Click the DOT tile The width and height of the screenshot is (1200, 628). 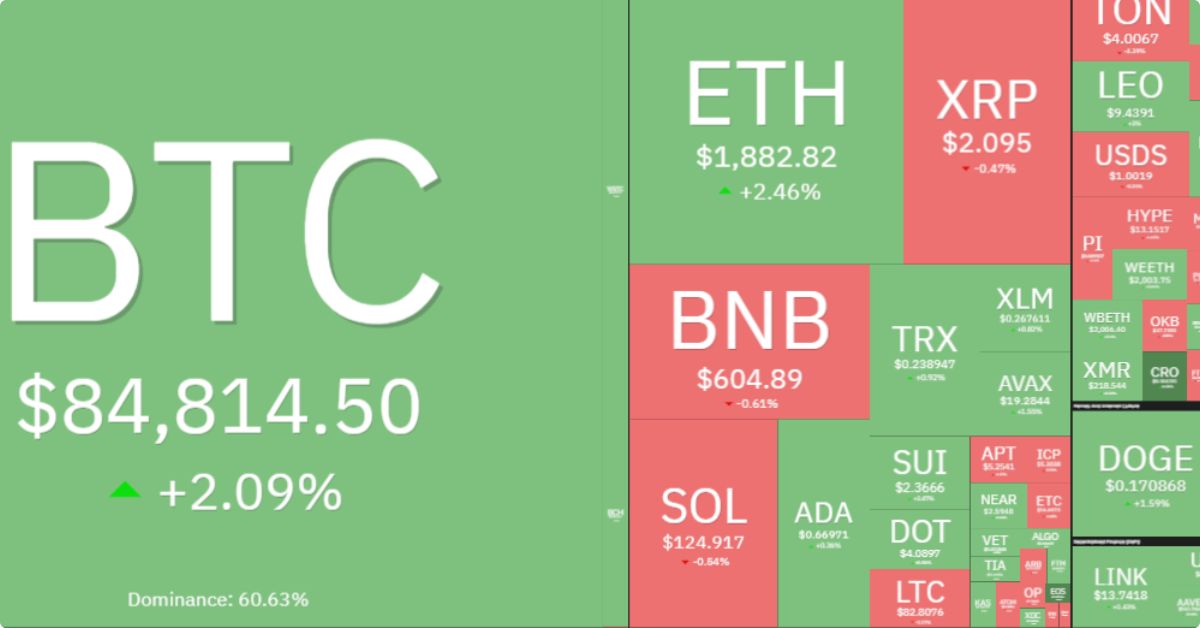point(919,540)
